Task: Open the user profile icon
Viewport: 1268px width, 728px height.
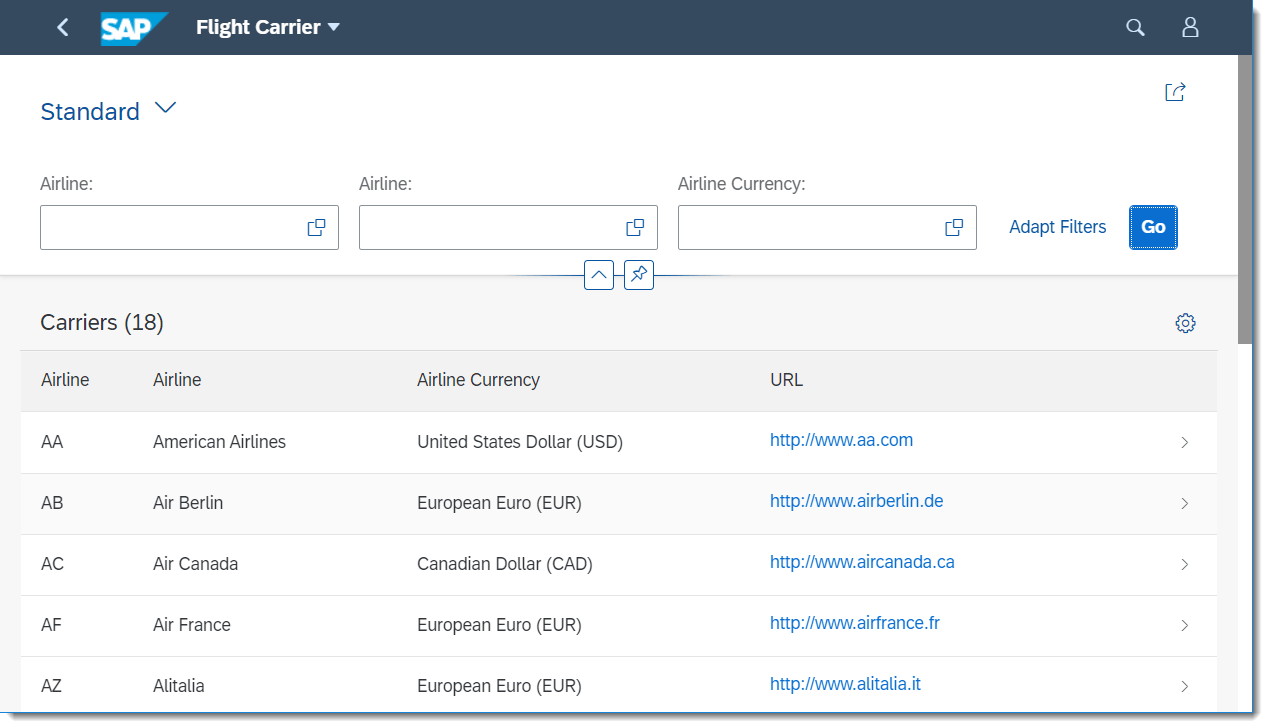Action: pos(1190,28)
